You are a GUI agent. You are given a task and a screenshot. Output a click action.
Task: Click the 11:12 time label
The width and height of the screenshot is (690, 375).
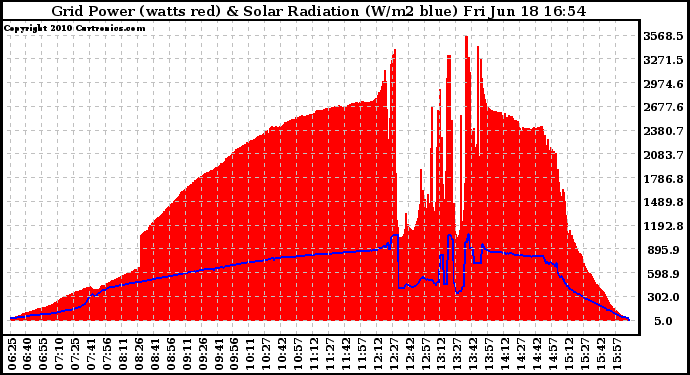314,353
